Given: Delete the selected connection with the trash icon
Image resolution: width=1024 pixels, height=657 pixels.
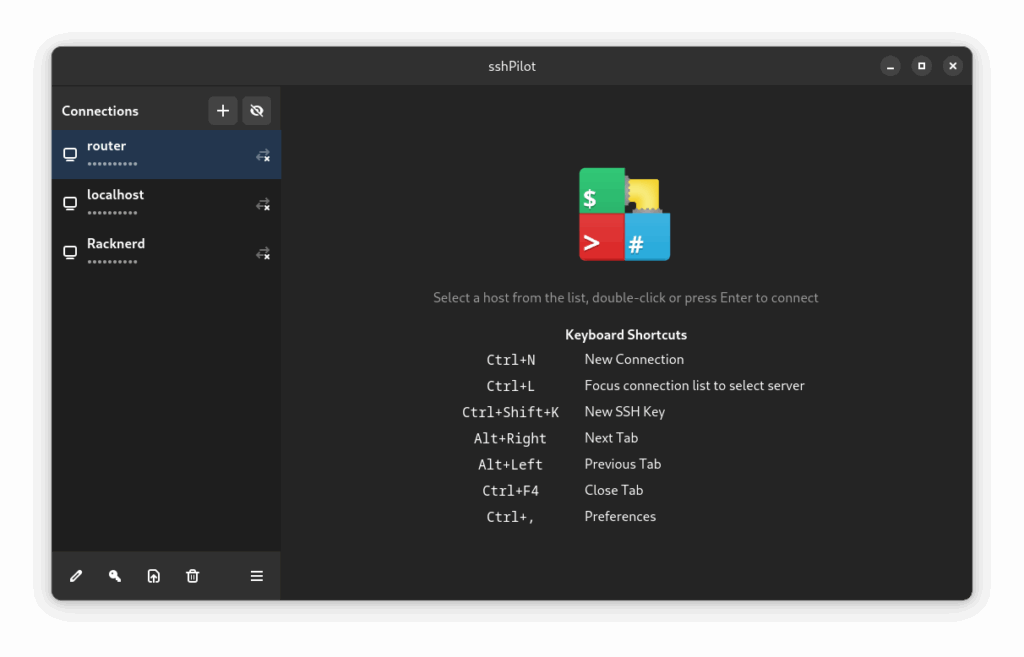Looking at the screenshot, I should click(x=193, y=576).
